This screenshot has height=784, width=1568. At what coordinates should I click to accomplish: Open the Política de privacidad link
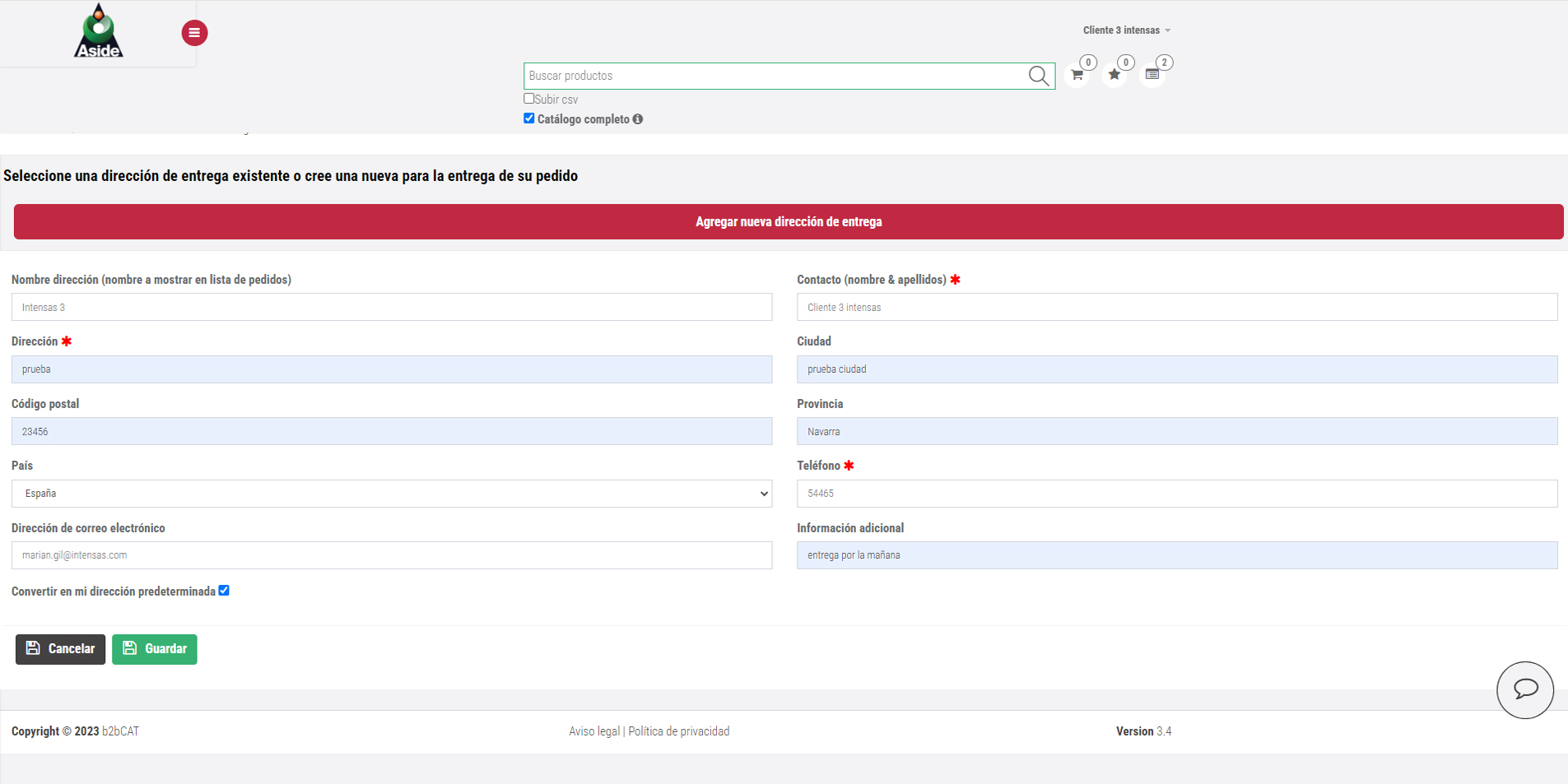click(x=679, y=731)
